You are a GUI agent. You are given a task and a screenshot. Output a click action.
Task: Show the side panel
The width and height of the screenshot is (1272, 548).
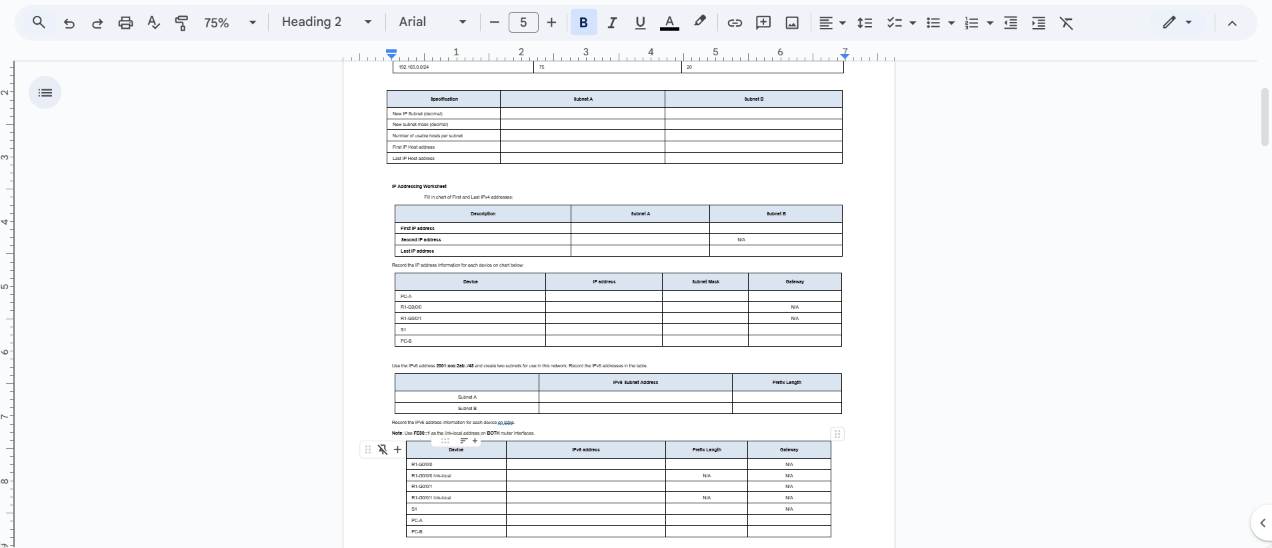pos(1262,522)
